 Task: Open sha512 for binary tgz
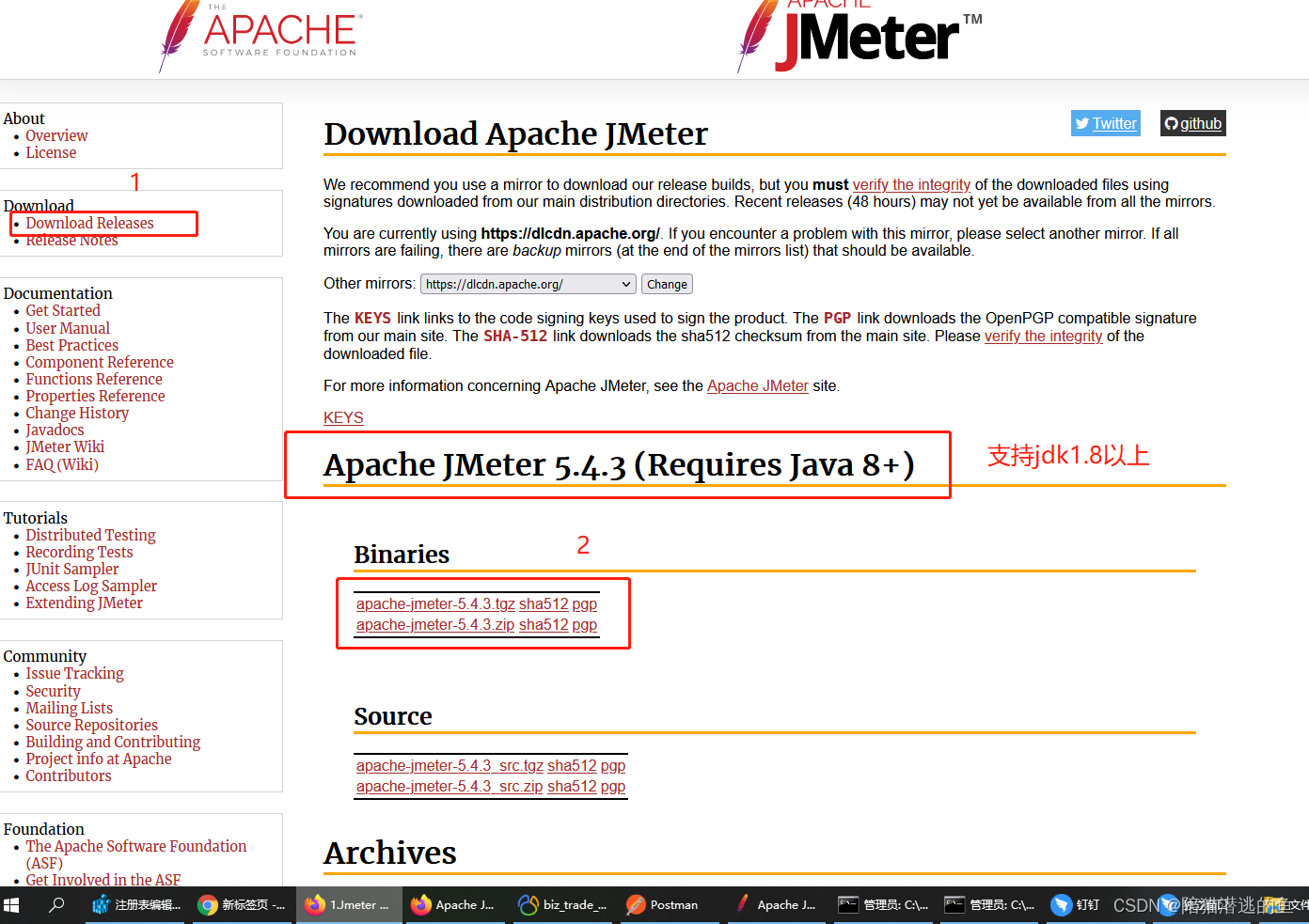(544, 603)
